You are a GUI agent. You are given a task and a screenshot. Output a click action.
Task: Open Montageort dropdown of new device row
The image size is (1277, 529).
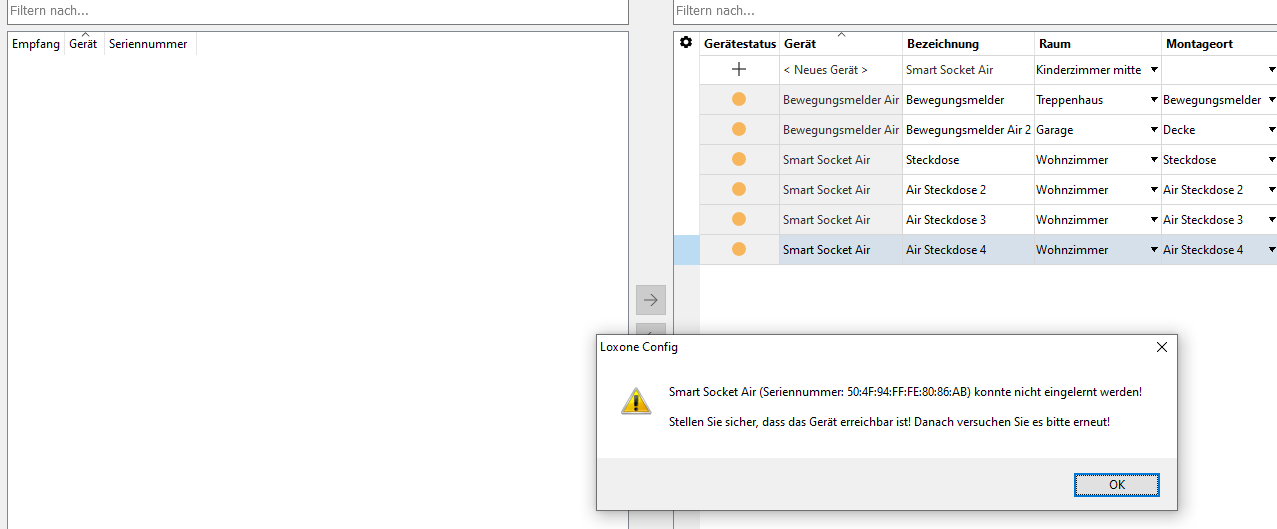(x=1271, y=70)
